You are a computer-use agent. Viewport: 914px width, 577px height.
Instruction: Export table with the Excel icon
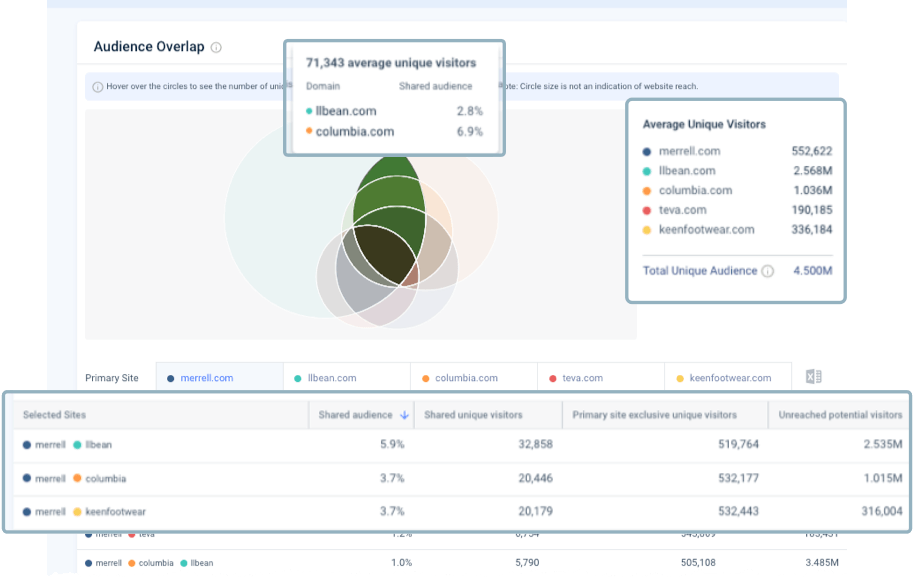pos(813,377)
